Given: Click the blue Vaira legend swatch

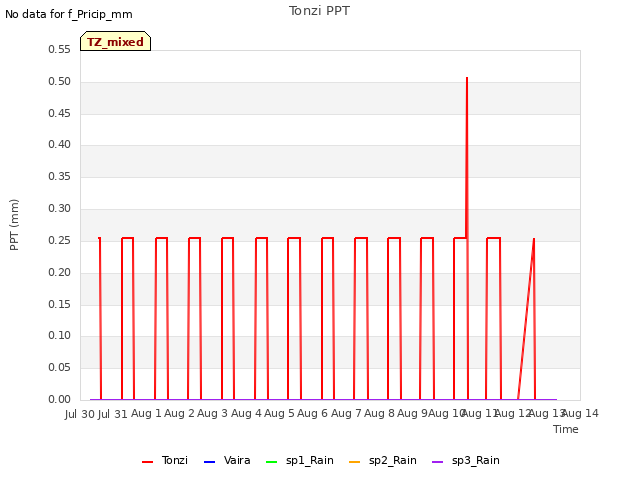Looking at the screenshot, I should pos(209,462).
